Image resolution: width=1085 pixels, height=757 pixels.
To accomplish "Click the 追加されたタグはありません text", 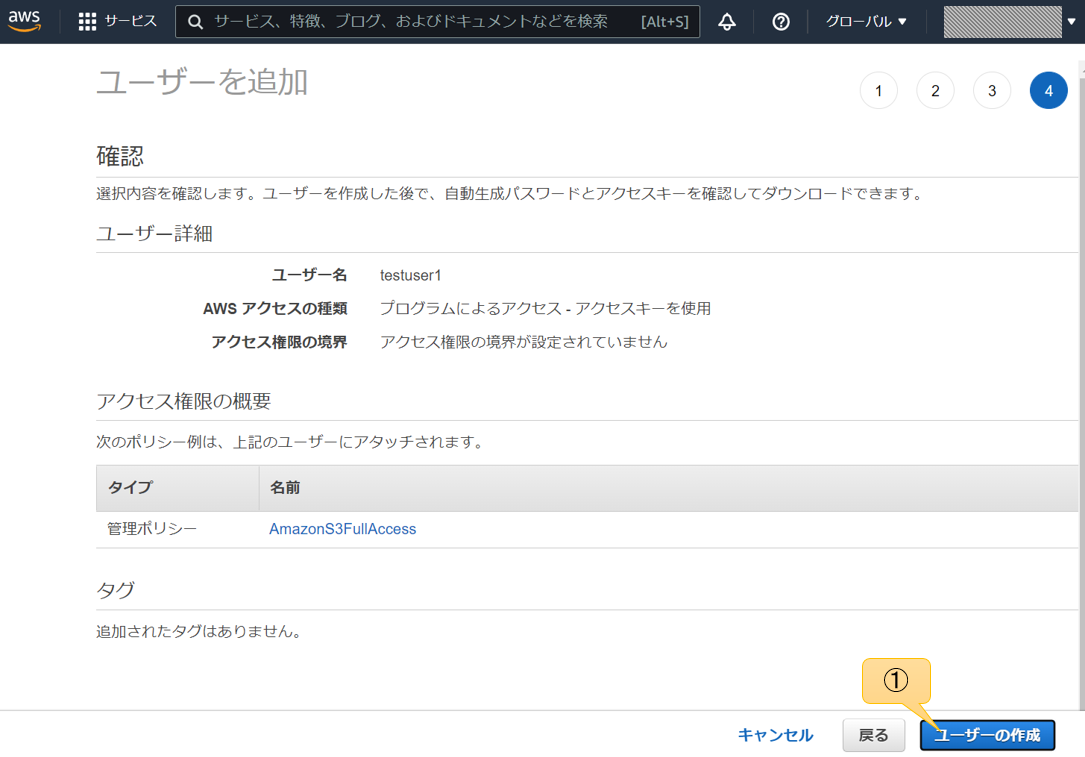I will click(x=199, y=631).
